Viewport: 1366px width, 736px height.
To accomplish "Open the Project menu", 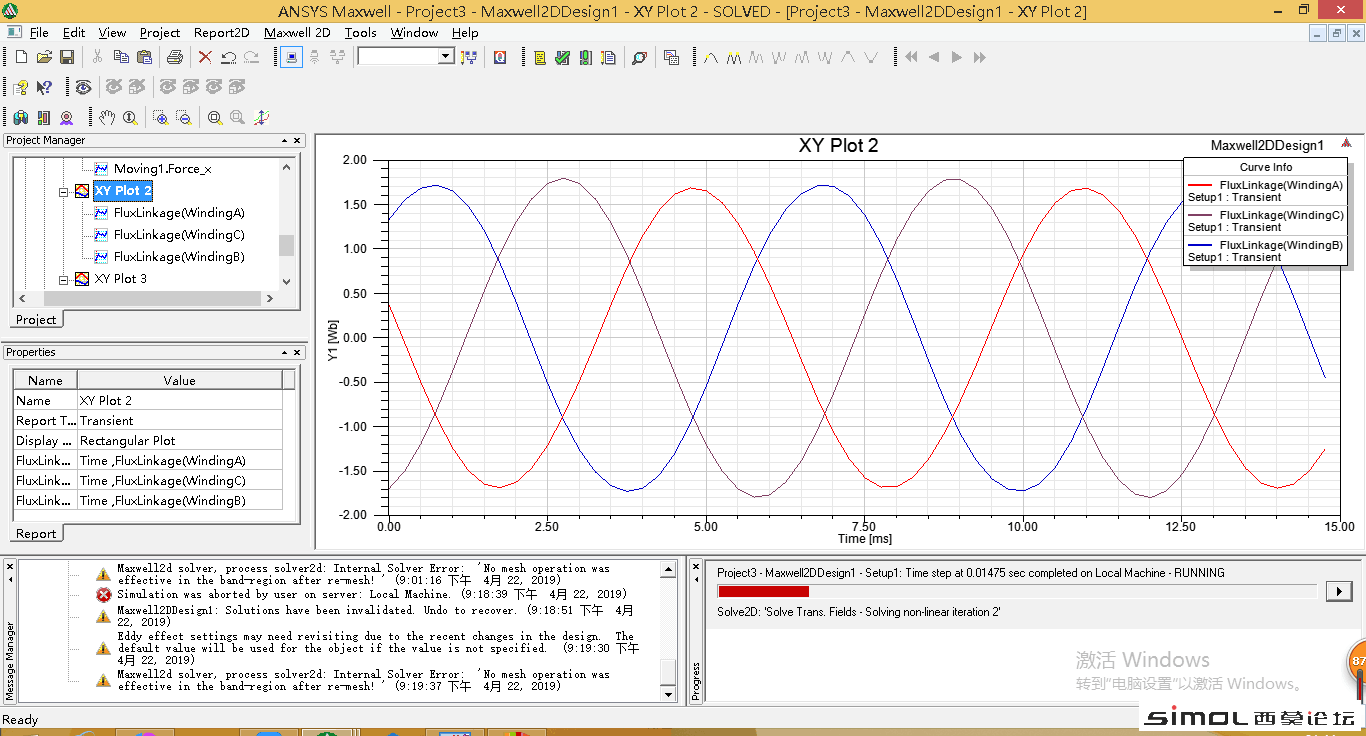I will 160,32.
